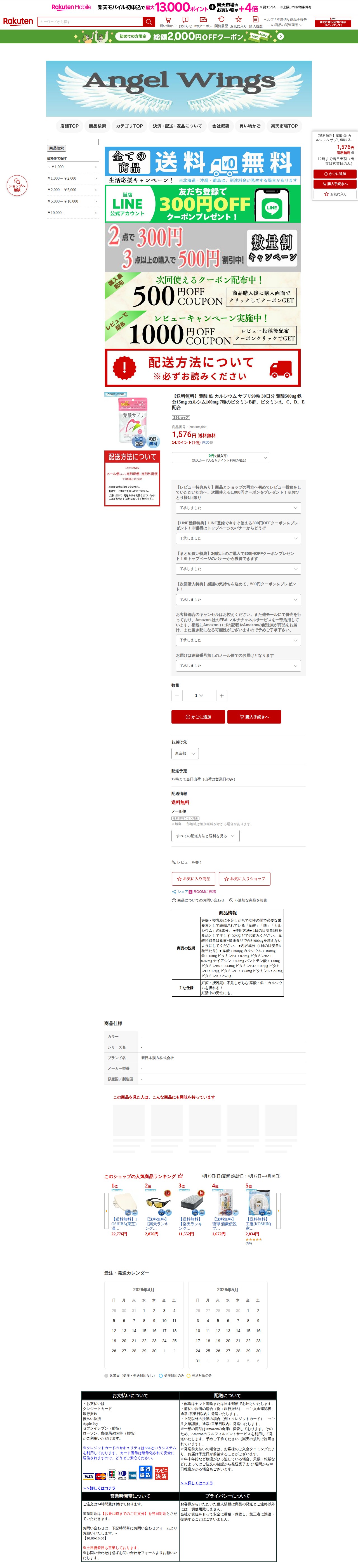The image size is (358, 1568).
Task: Open the 買い物かご menu tab
Action: point(250,126)
